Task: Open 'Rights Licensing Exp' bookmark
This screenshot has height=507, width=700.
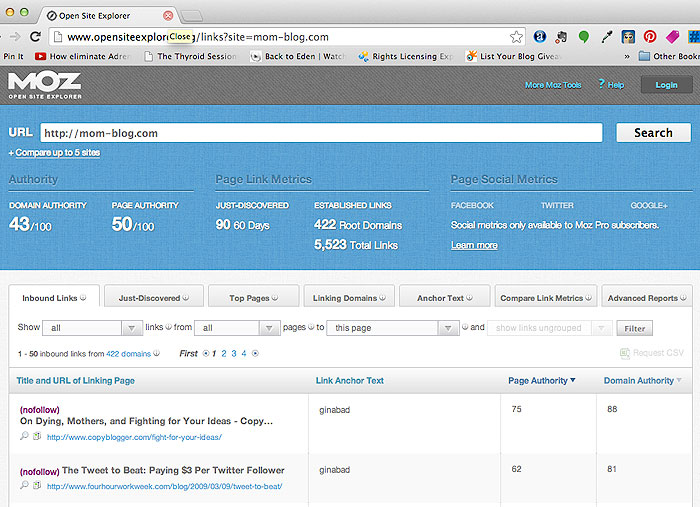Action: click(406, 56)
